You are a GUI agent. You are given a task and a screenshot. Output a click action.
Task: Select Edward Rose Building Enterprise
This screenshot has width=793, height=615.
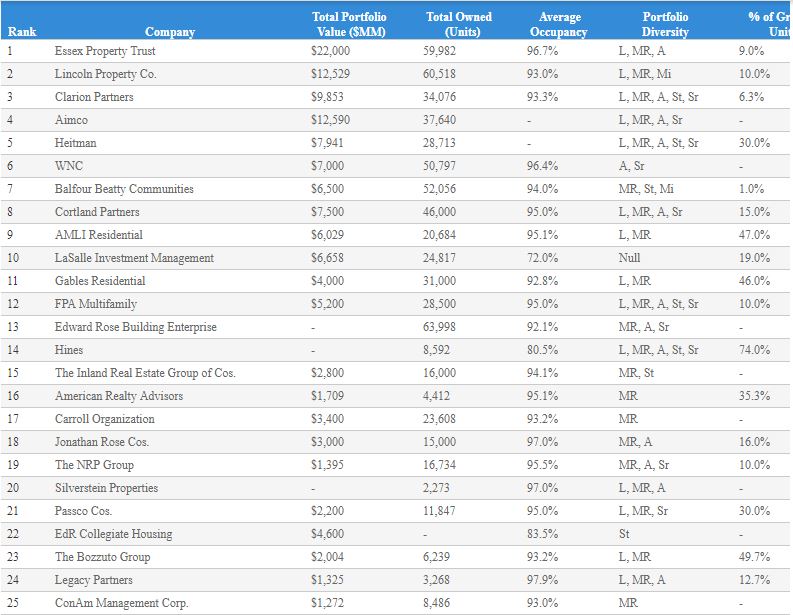tap(136, 327)
